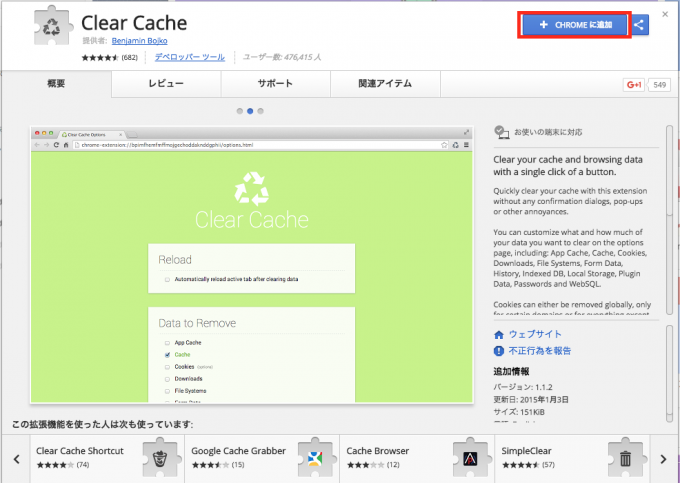
Task: Click the bookmark star in the preview address bar
Action: pos(444,145)
